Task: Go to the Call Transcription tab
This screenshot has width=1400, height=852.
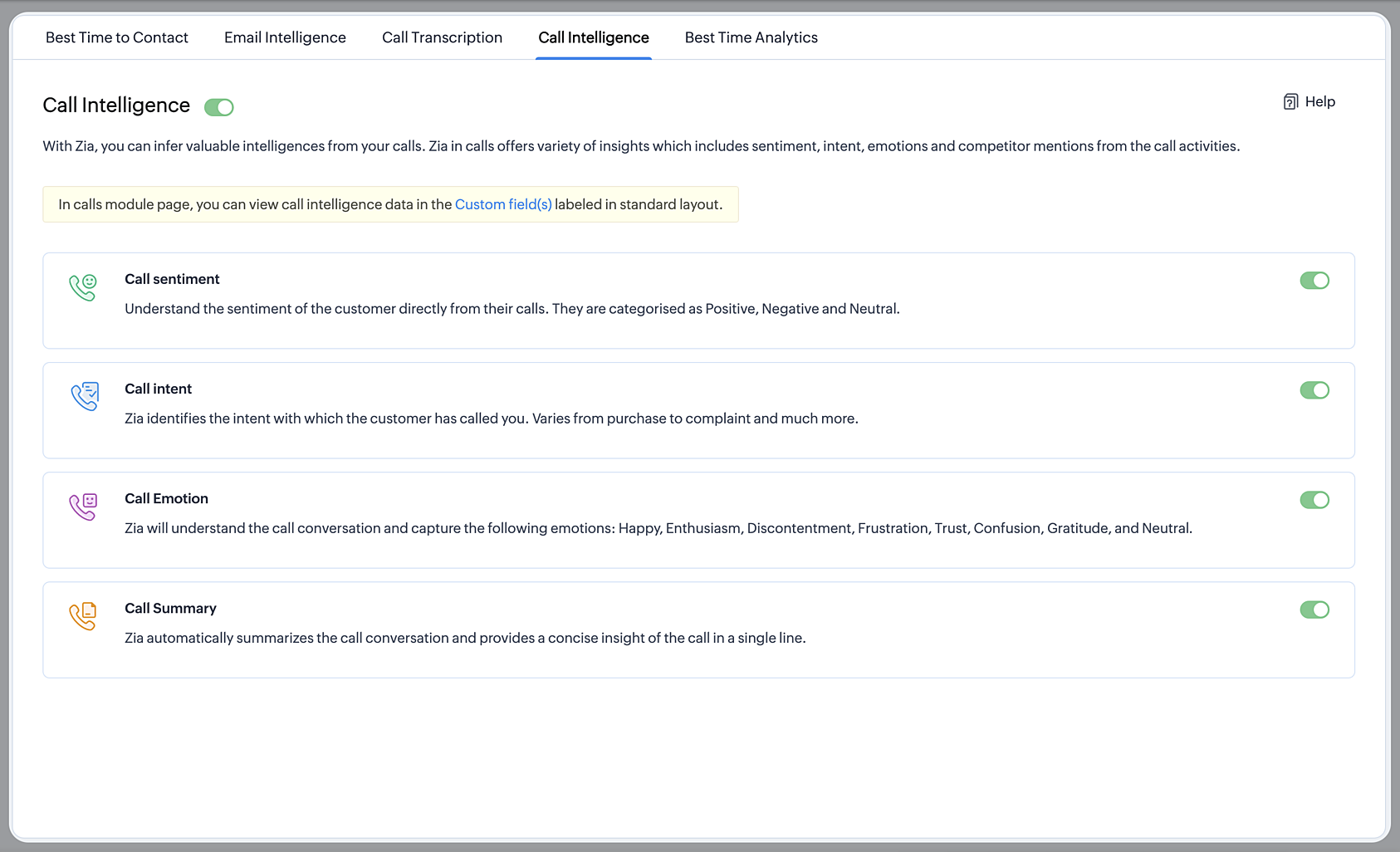Action: pyautogui.click(x=442, y=37)
